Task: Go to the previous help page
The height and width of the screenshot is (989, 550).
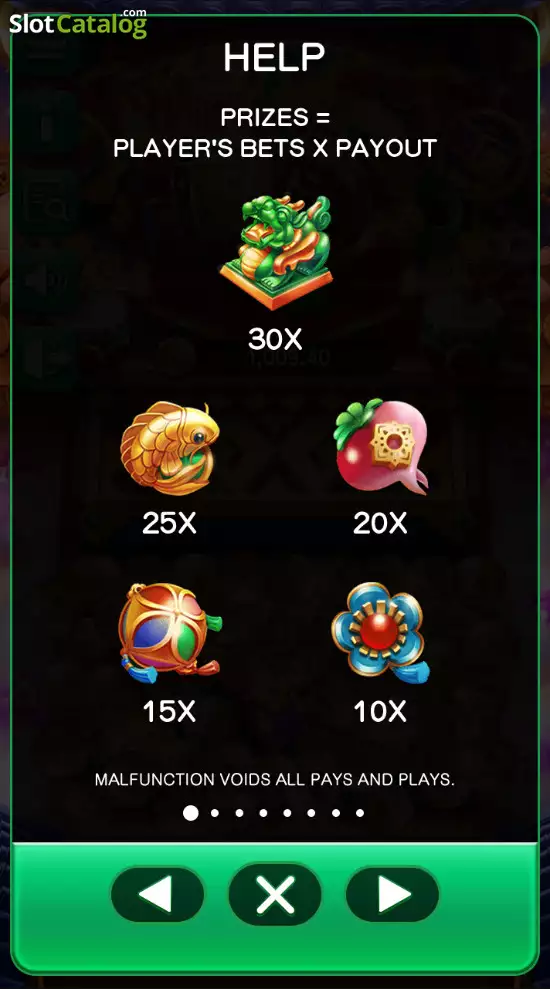Action: (158, 894)
